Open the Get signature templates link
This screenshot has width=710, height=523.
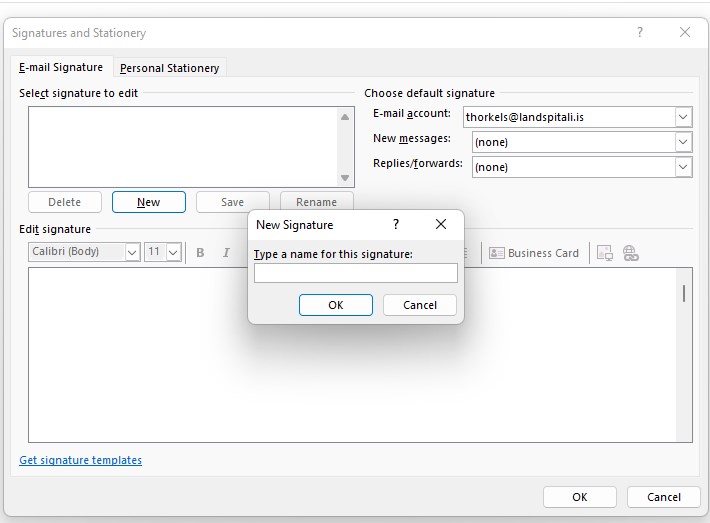[x=81, y=460]
